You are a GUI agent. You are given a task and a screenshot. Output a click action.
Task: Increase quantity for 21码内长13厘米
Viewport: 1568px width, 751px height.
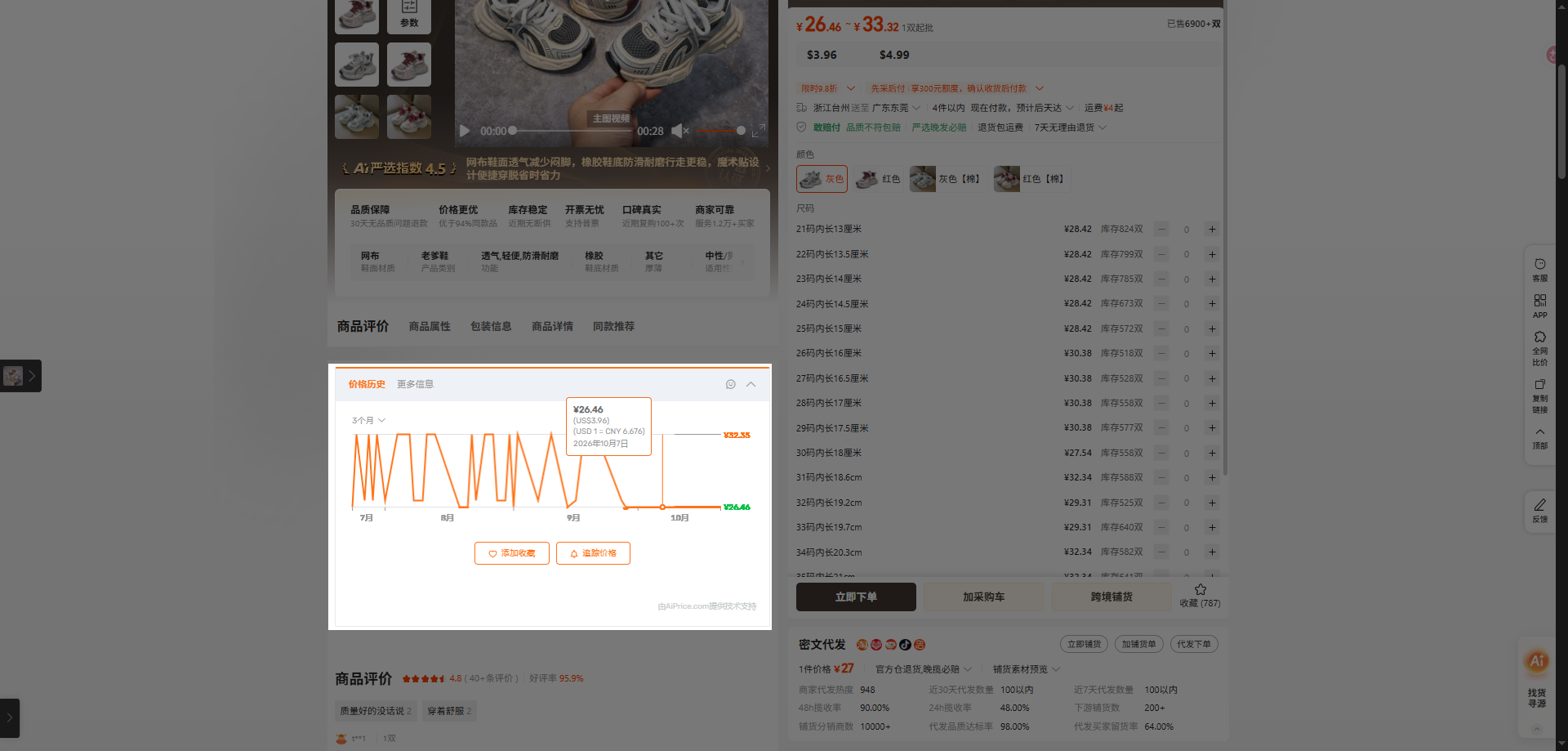click(x=1212, y=230)
